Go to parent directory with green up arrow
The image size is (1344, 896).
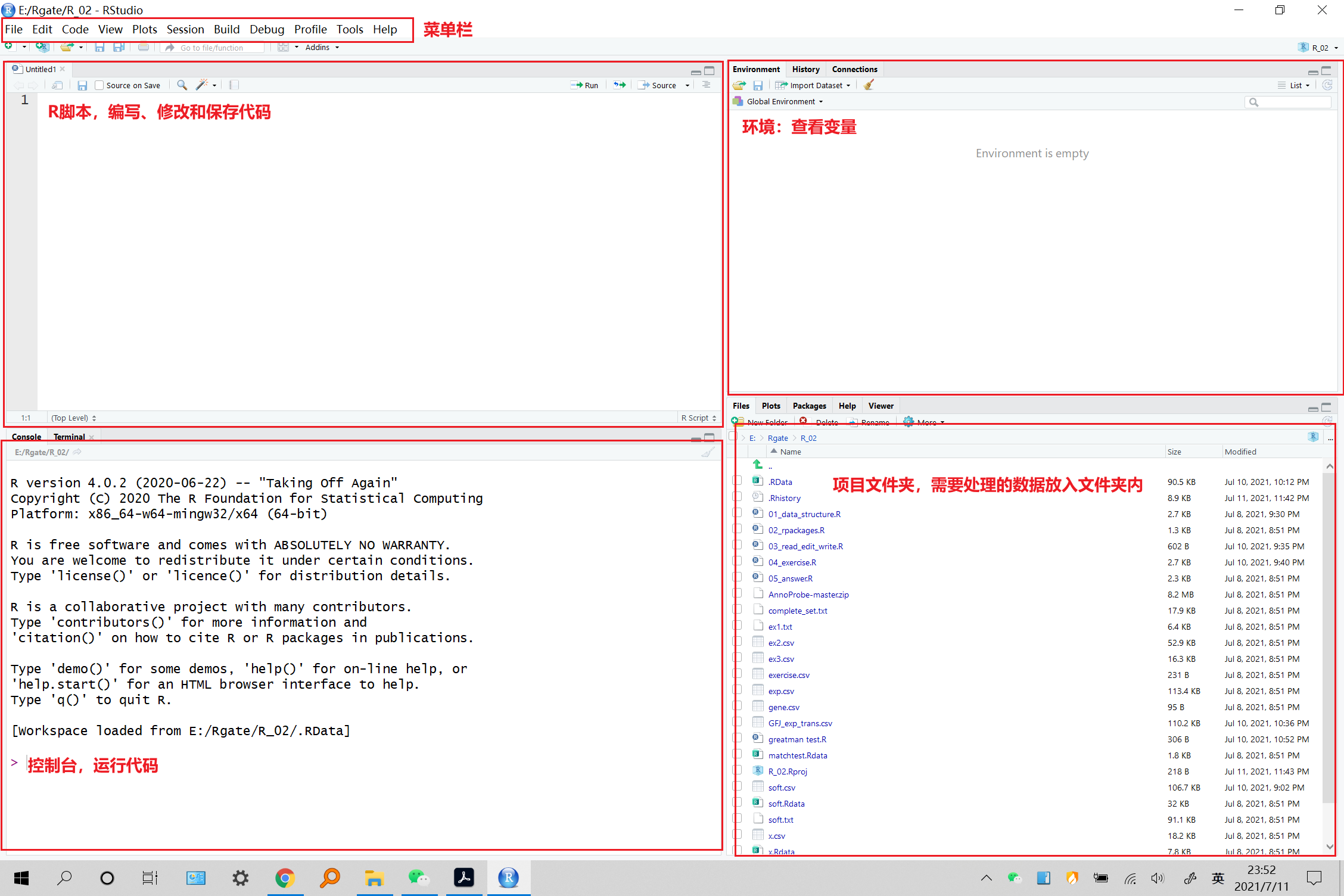click(x=757, y=465)
